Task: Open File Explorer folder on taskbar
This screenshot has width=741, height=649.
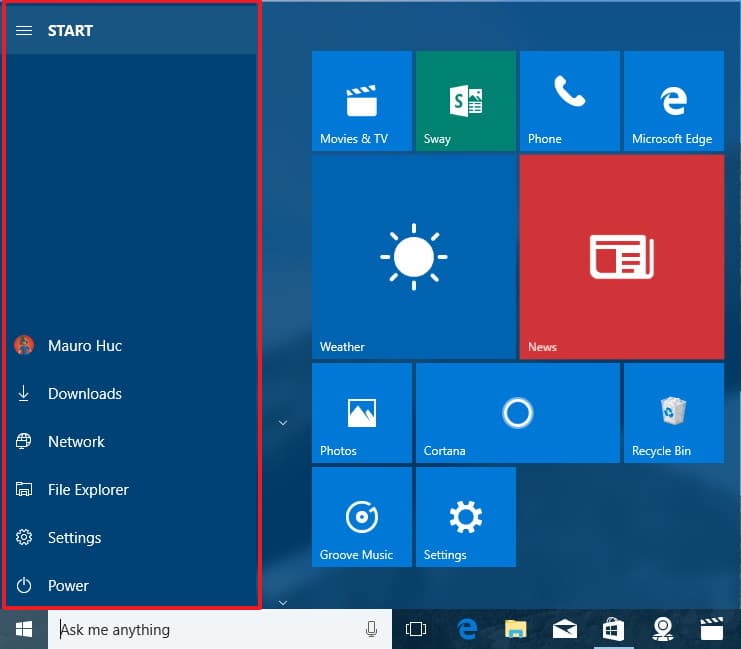Action: click(x=516, y=629)
